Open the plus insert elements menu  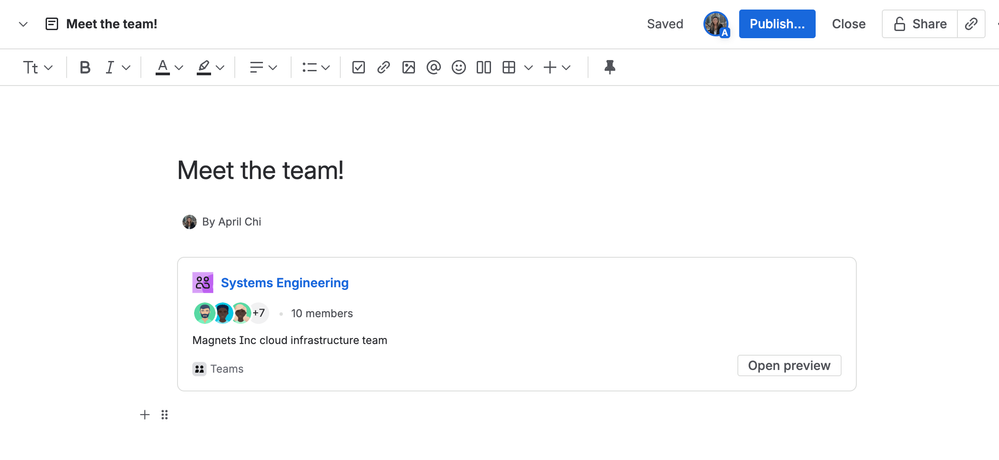tap(557, 68)
